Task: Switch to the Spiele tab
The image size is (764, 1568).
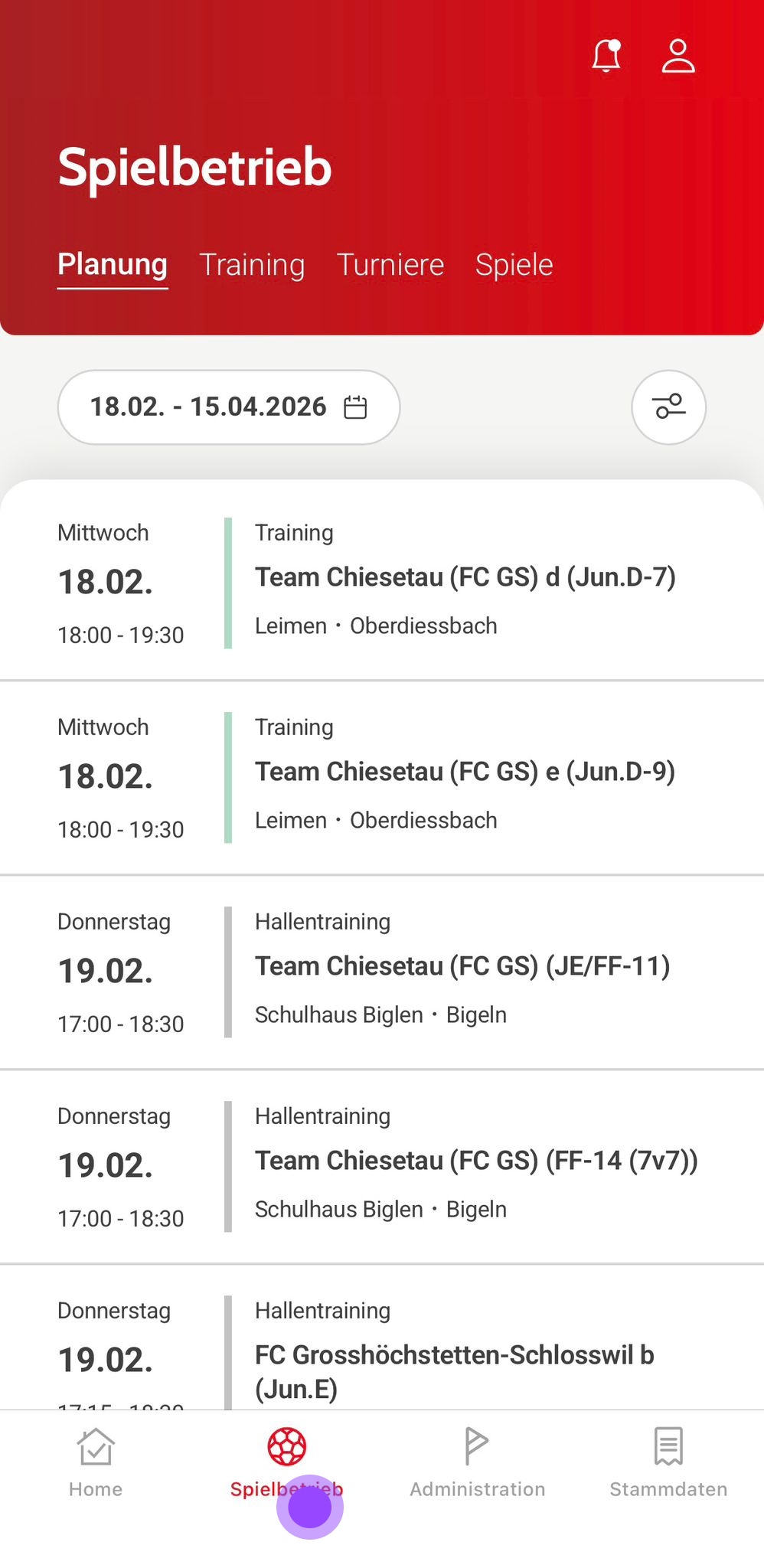Action: 514,265
